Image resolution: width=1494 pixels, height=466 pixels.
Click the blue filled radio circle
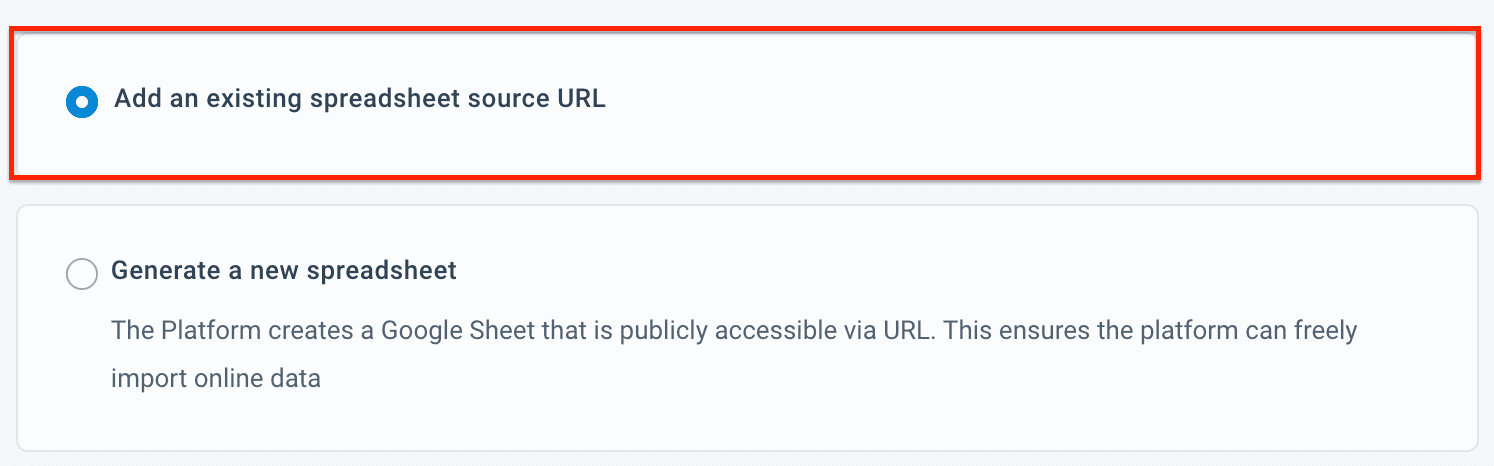click(x=82, y=101)
